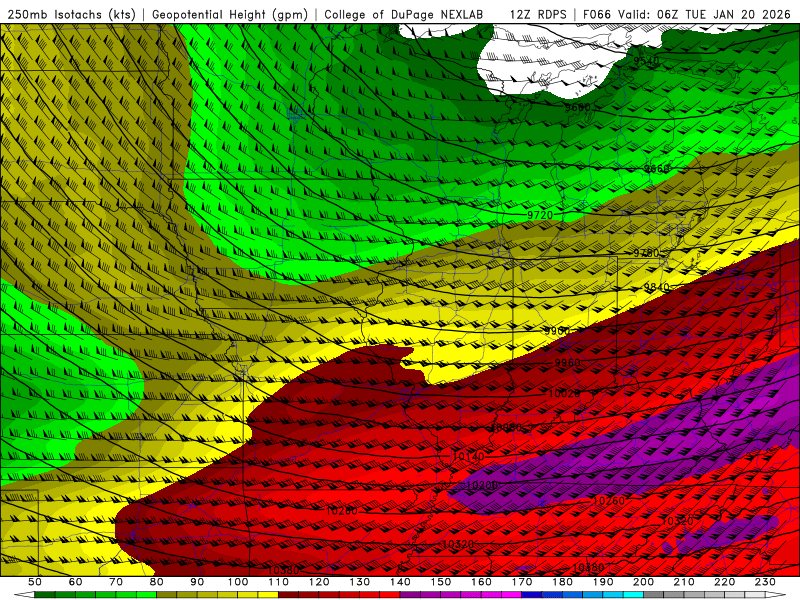Pick the 9720 height contour label
The height and width of the screenshot is (600, 800).
click(540, 215)
